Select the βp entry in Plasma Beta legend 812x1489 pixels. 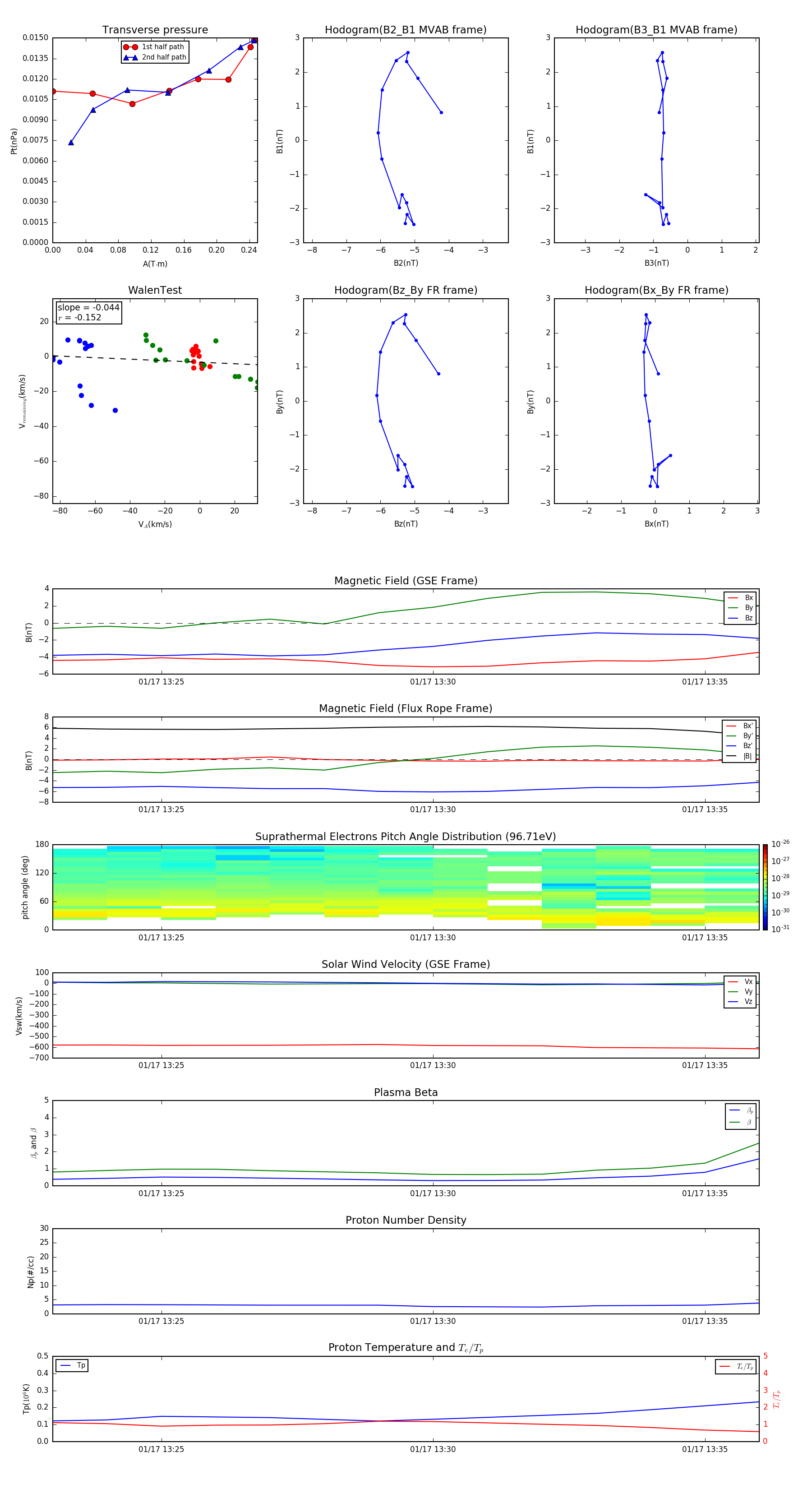741,1110
